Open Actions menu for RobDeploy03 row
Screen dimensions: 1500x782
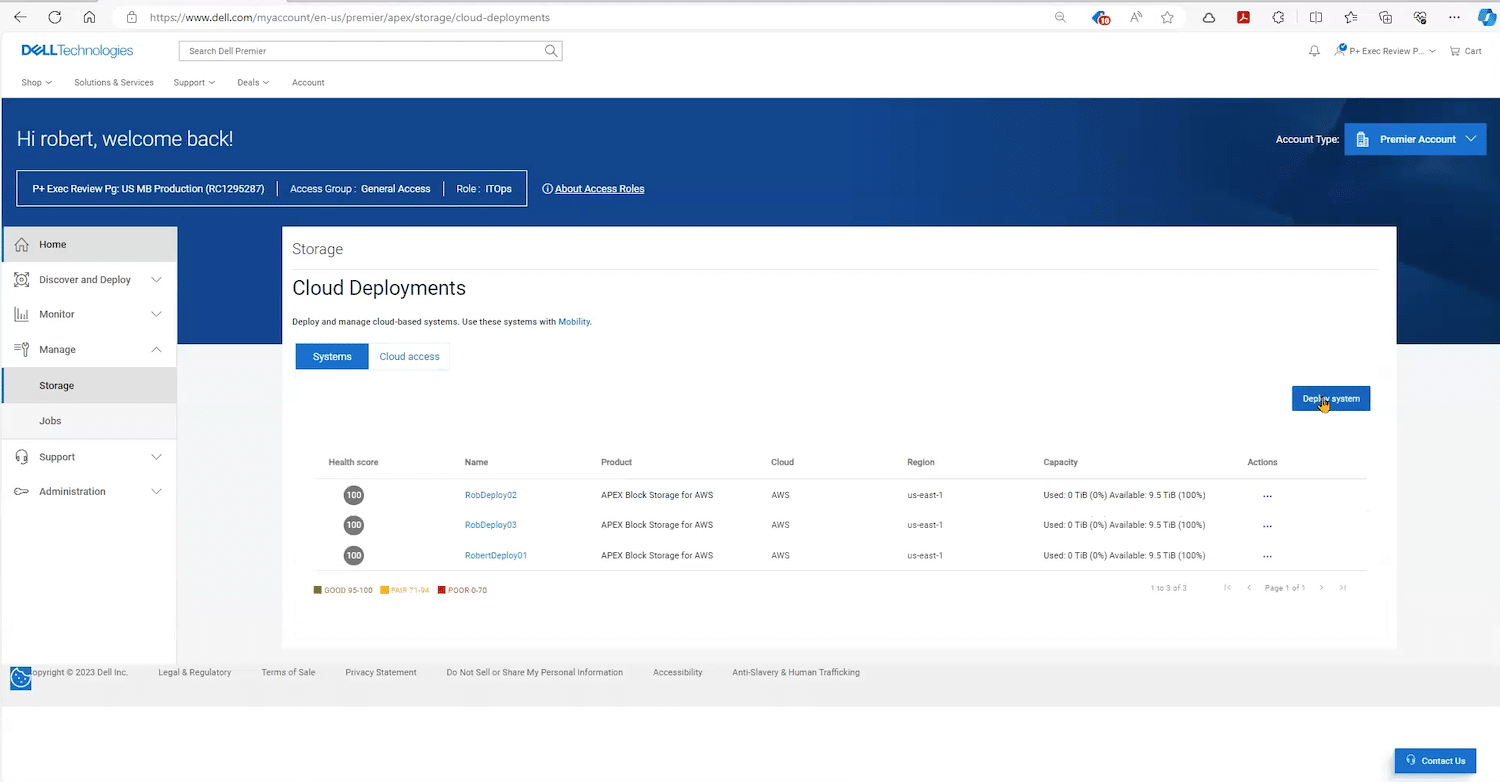tap(1267, 526)
